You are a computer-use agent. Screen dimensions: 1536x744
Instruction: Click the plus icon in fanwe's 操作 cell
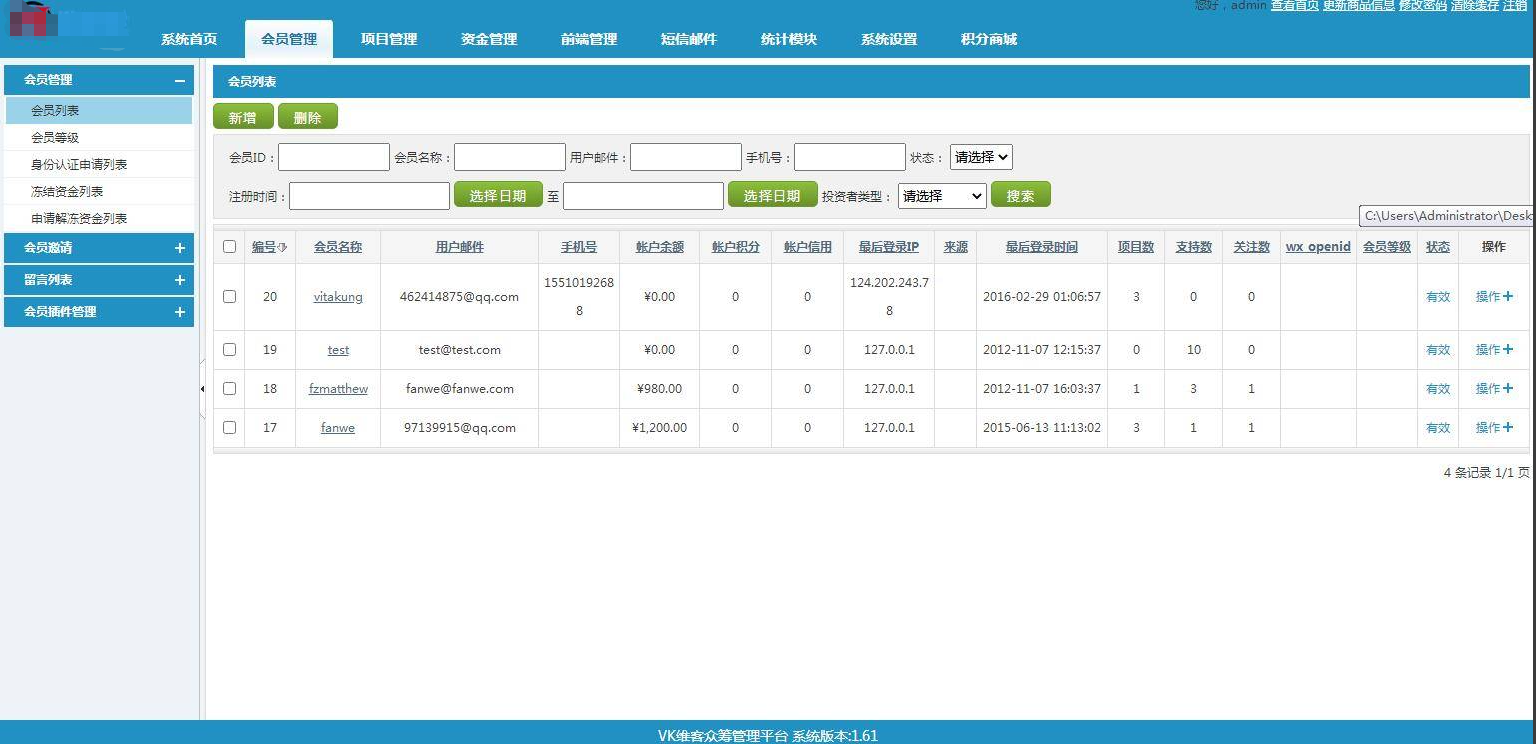(1508, 427)
